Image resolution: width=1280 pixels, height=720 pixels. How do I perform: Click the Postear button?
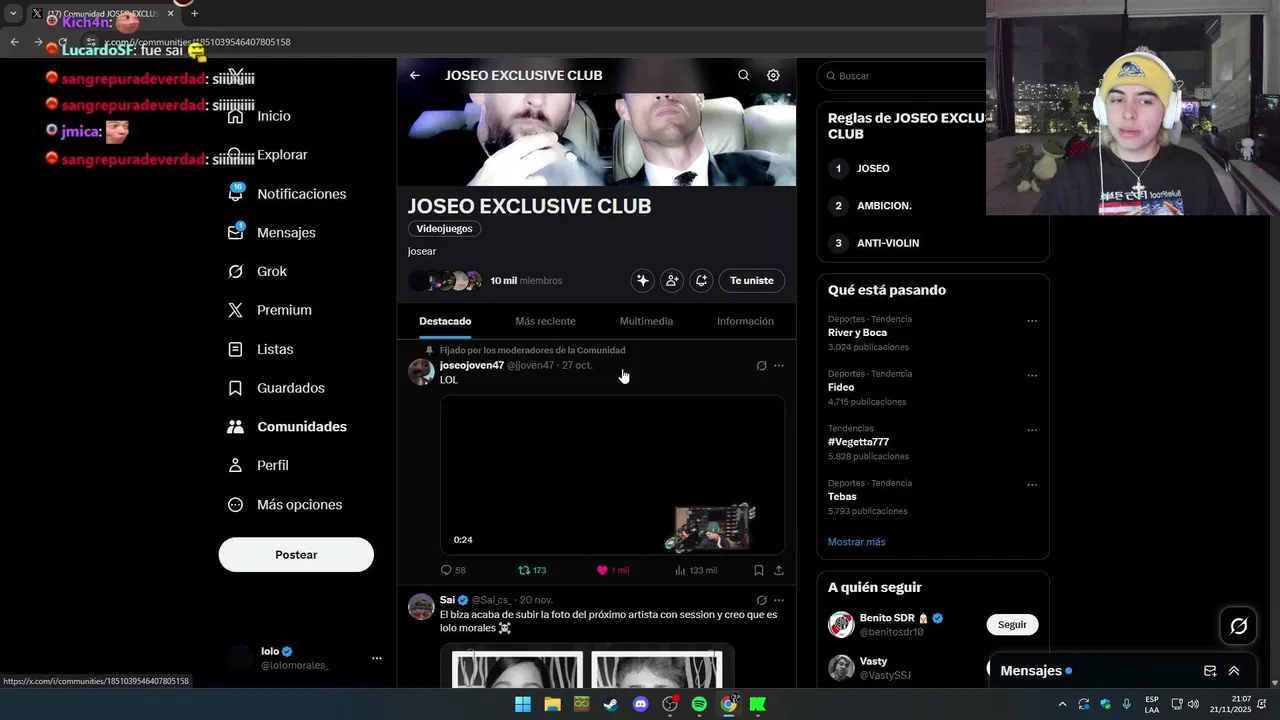296,555
